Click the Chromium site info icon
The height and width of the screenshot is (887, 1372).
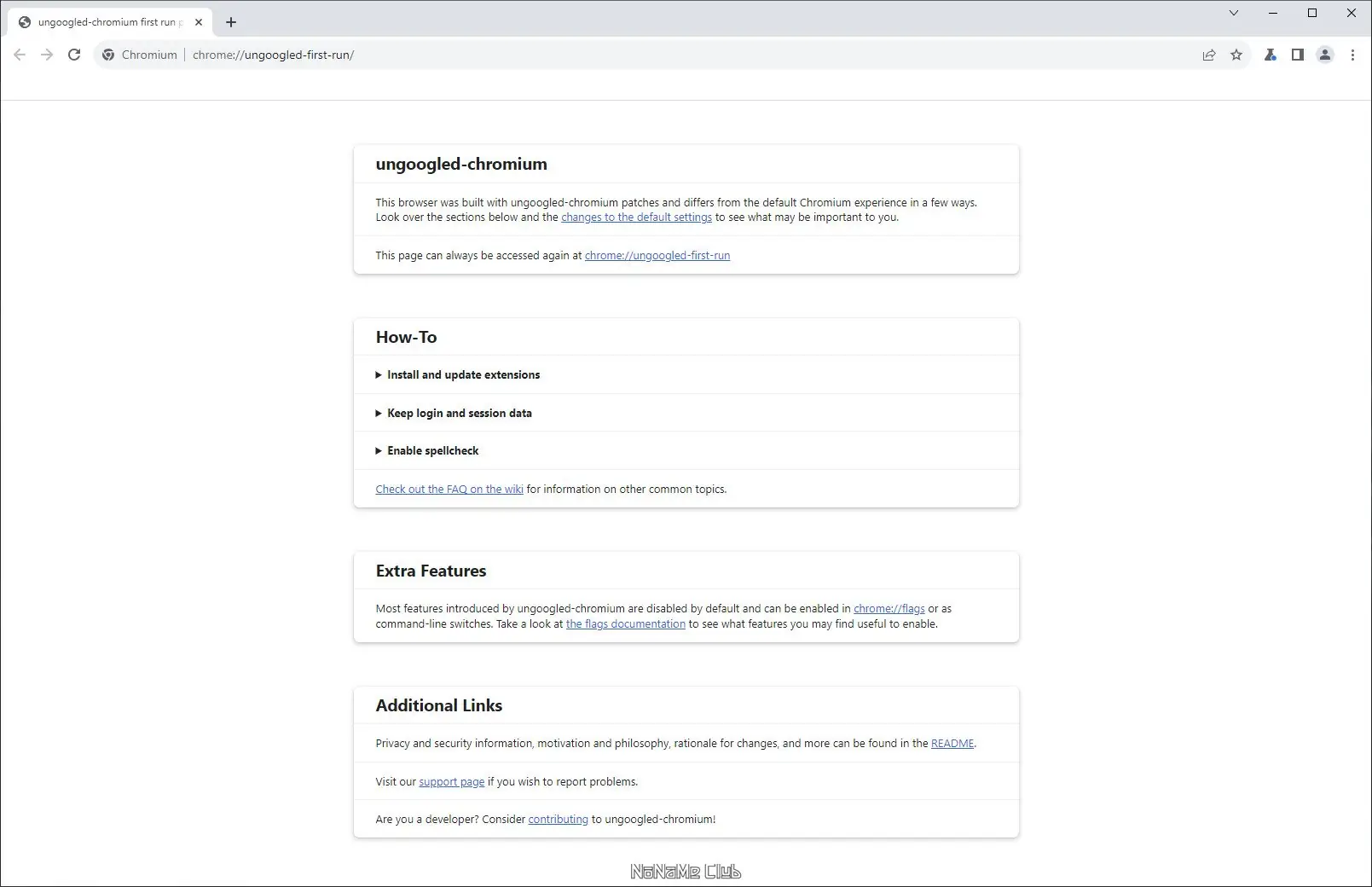[x=108, y=55]
